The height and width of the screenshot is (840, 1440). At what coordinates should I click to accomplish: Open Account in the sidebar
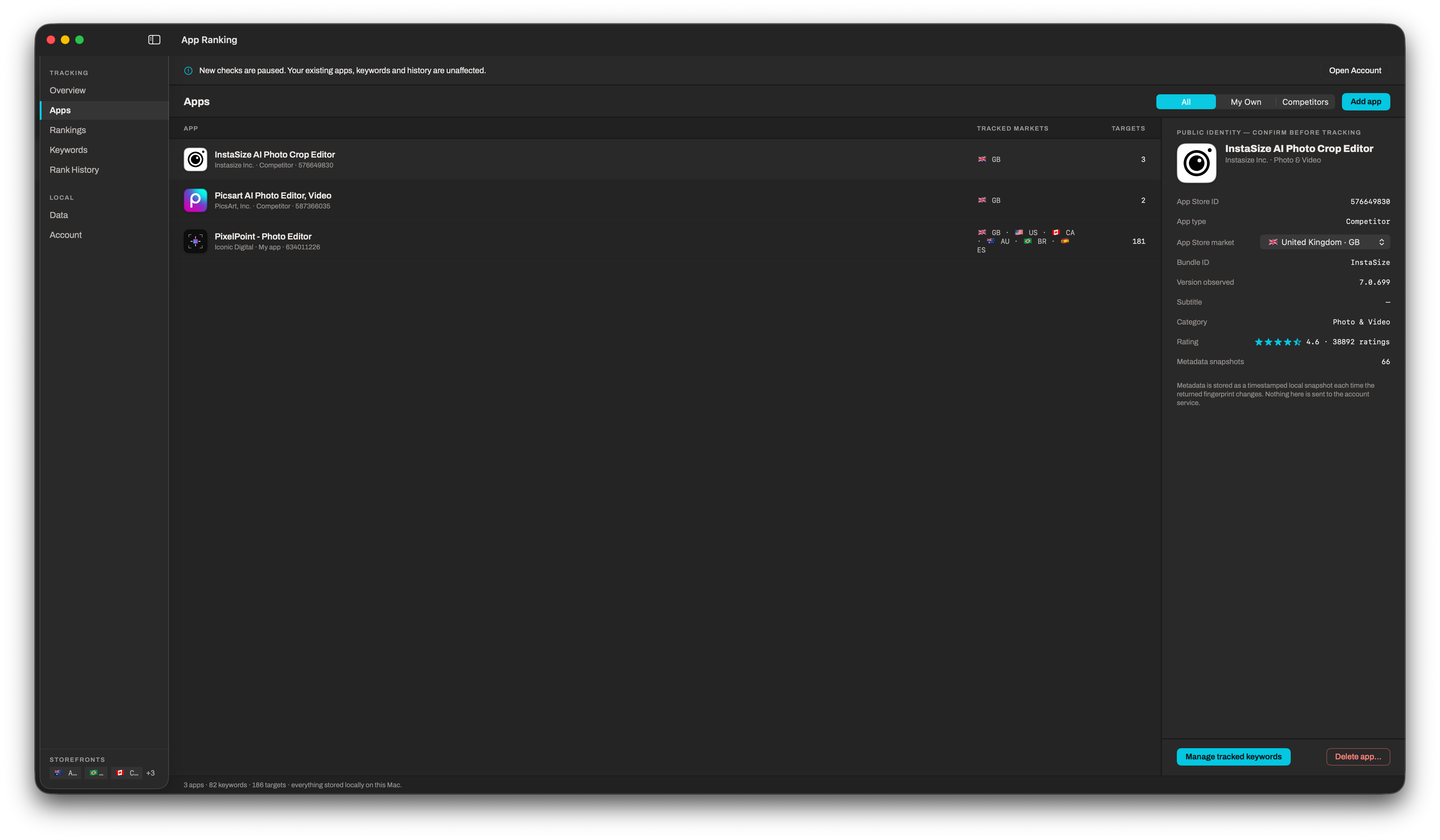104,235
